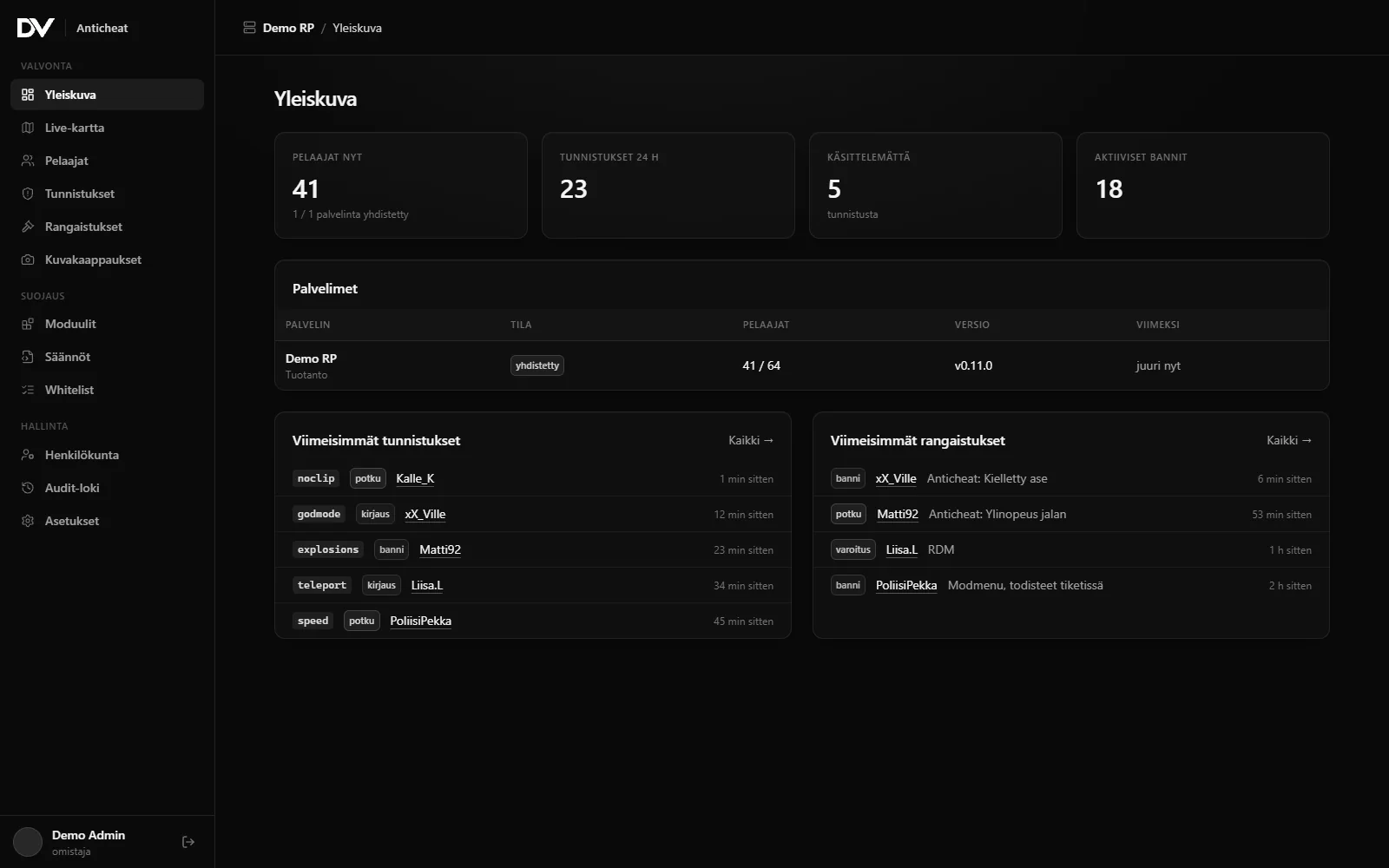Open Liisa.L in the RDM punishment row
Screen dimensions: 1389x868
tap(902, 549)
